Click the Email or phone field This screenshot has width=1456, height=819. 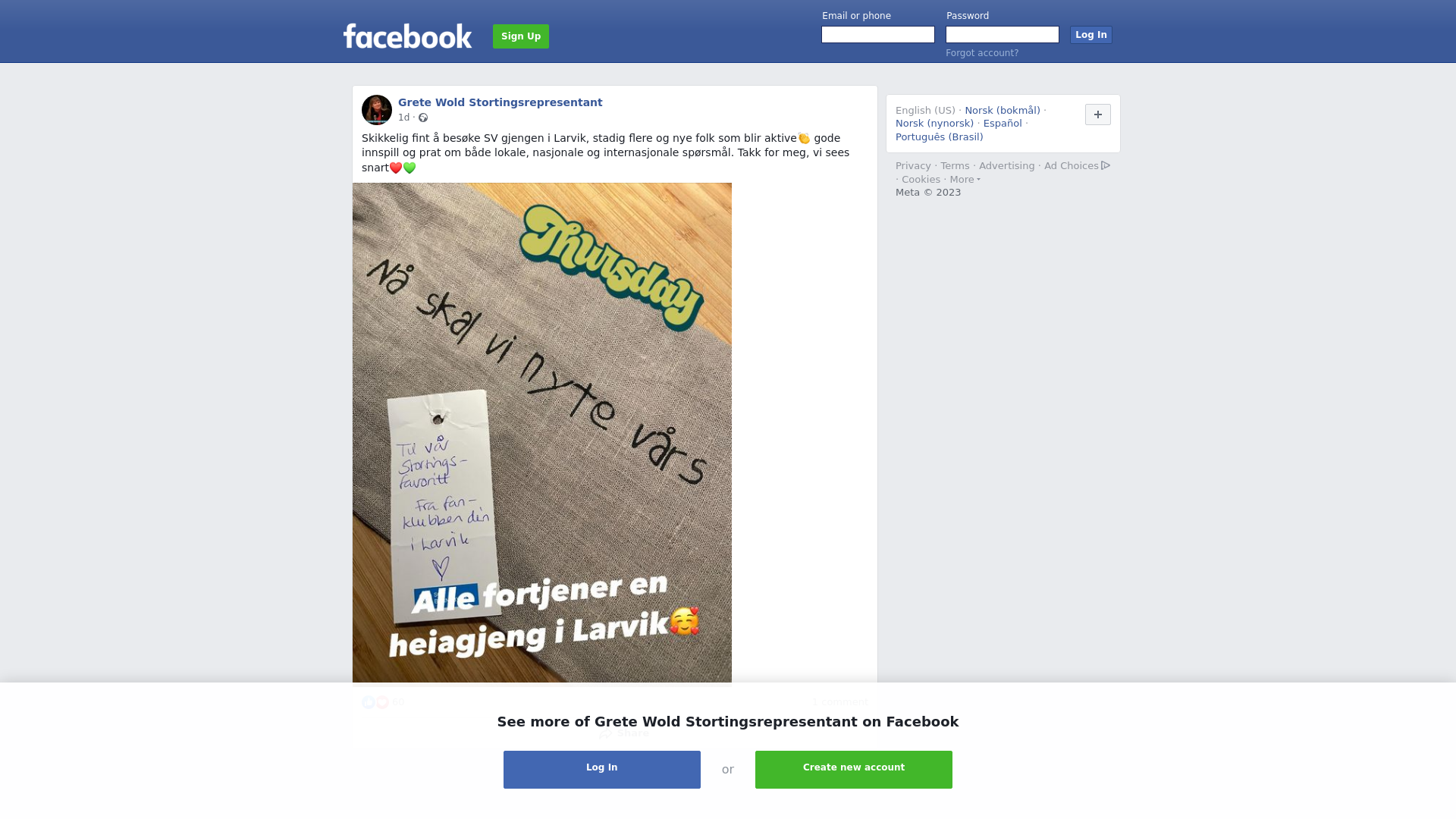pyautogui.click(x=878, y=35)
